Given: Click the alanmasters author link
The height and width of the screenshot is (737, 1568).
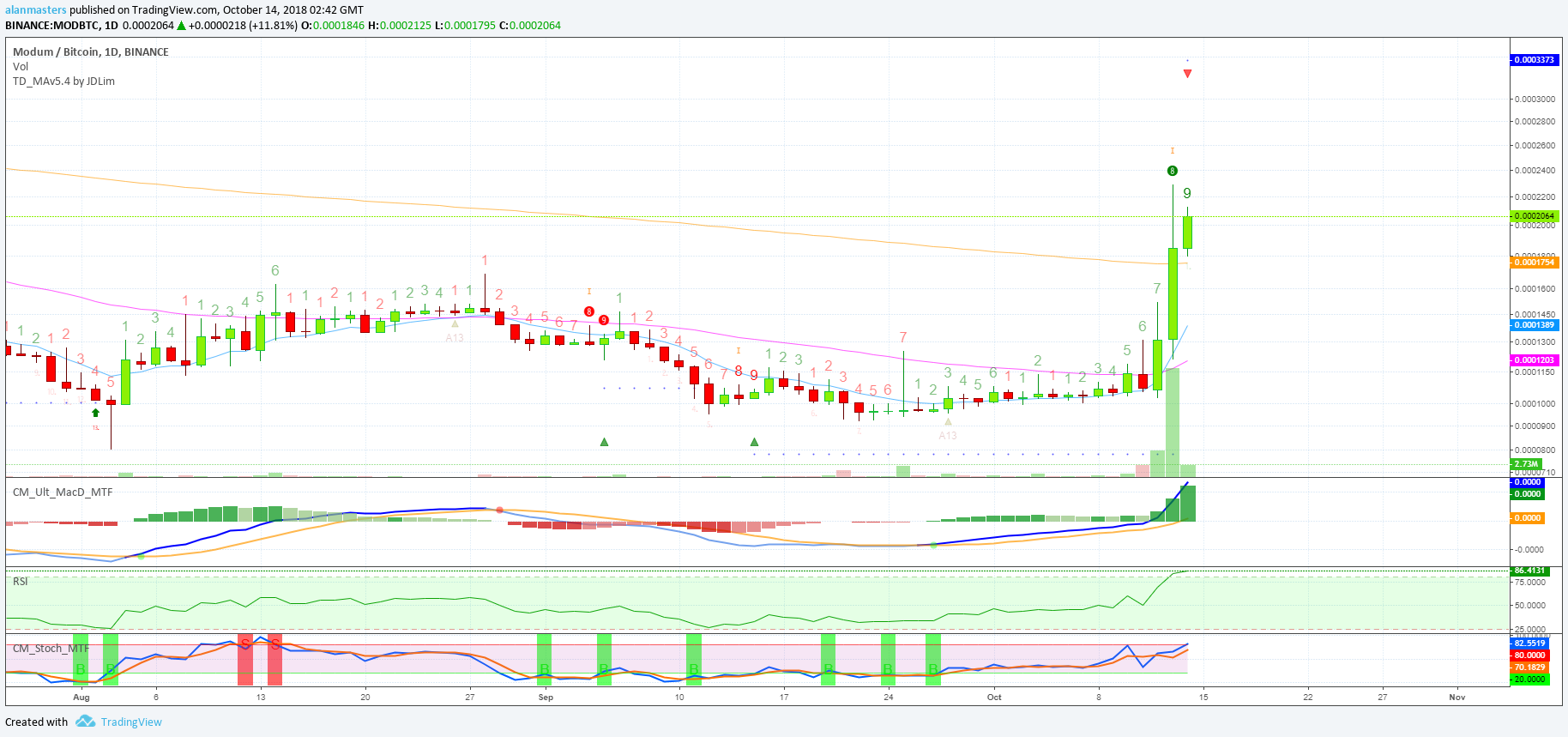Looking at the screenshot, I should pyautogui.click(x=36, y=10).
